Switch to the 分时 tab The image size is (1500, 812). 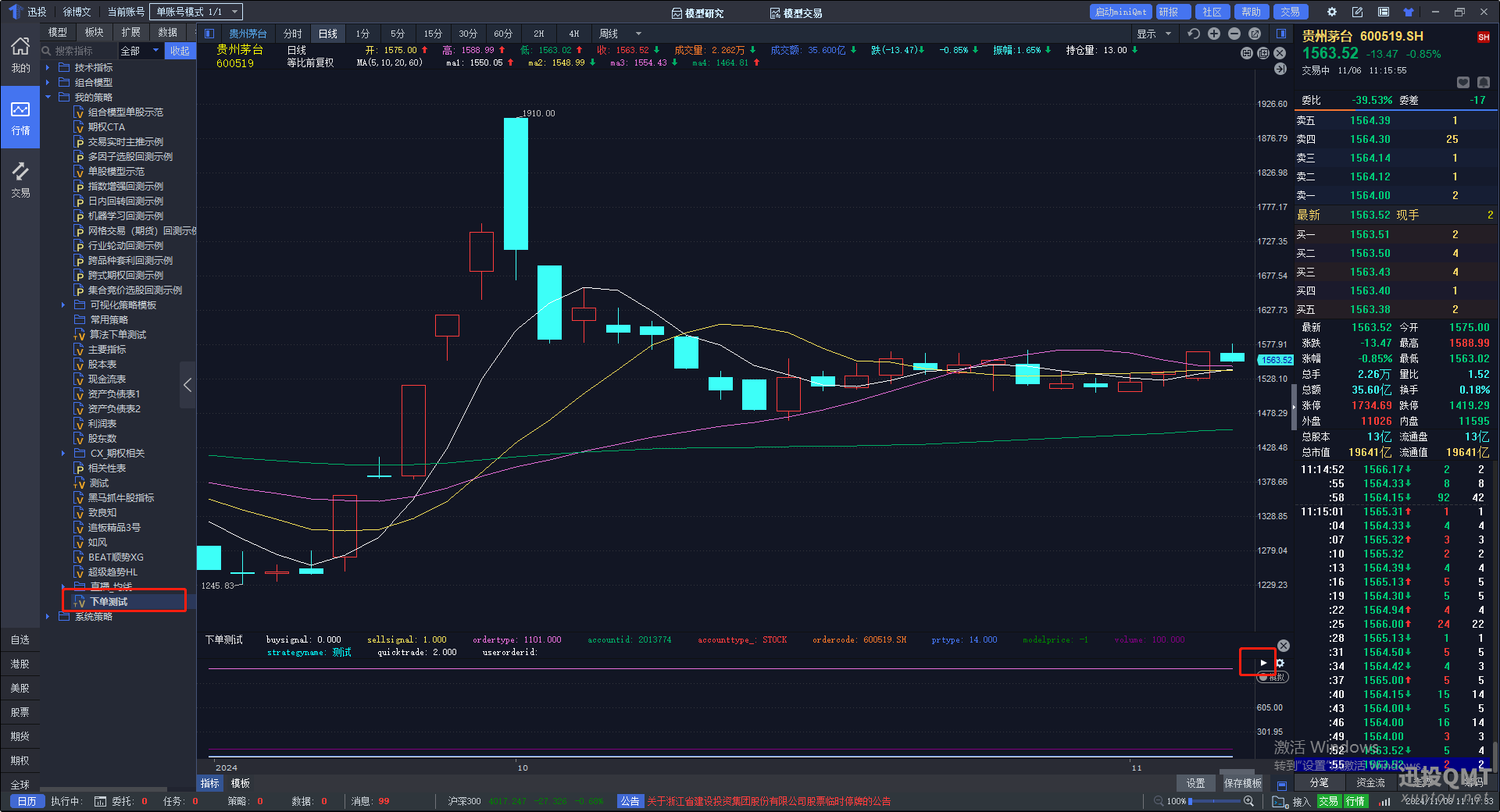[293, 34]
